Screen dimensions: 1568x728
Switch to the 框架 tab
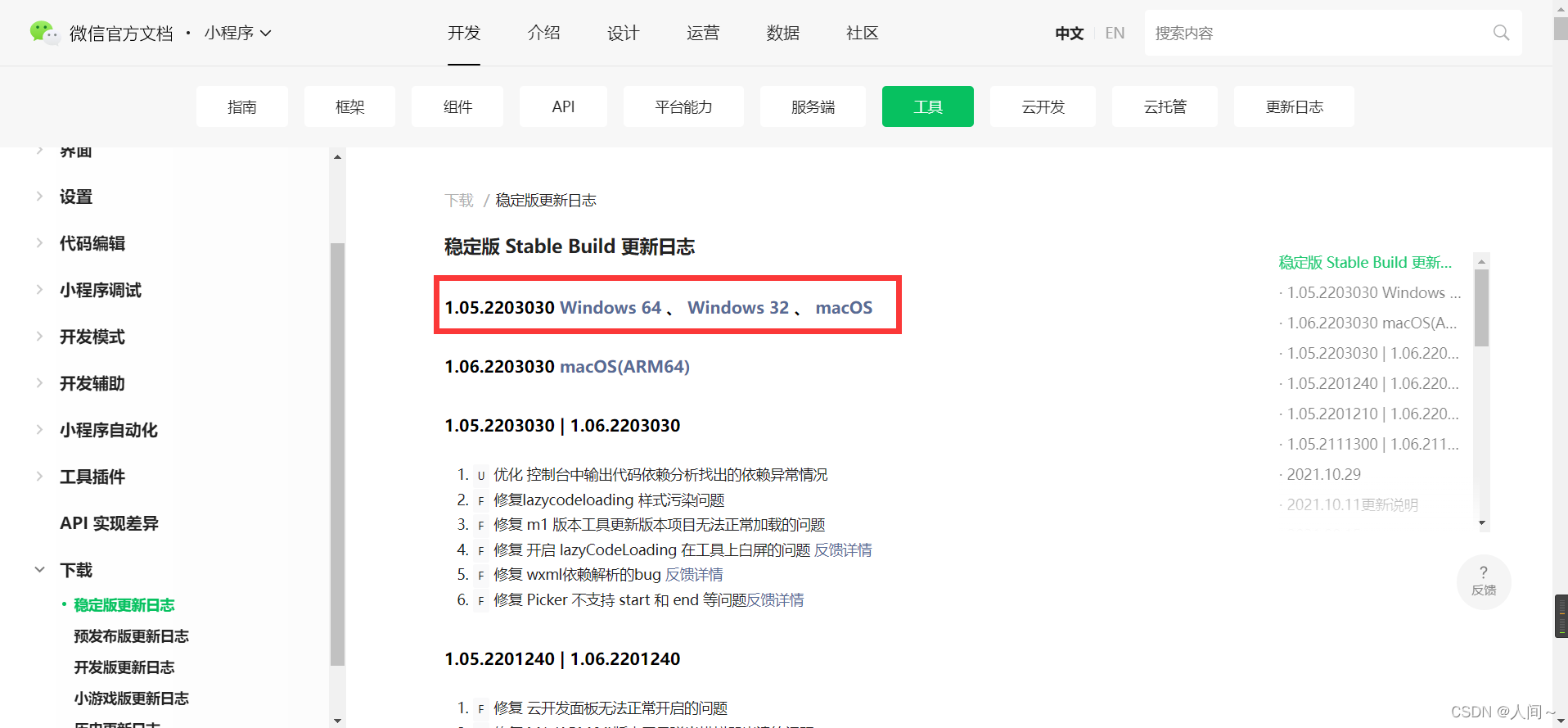tap(349, 106)
